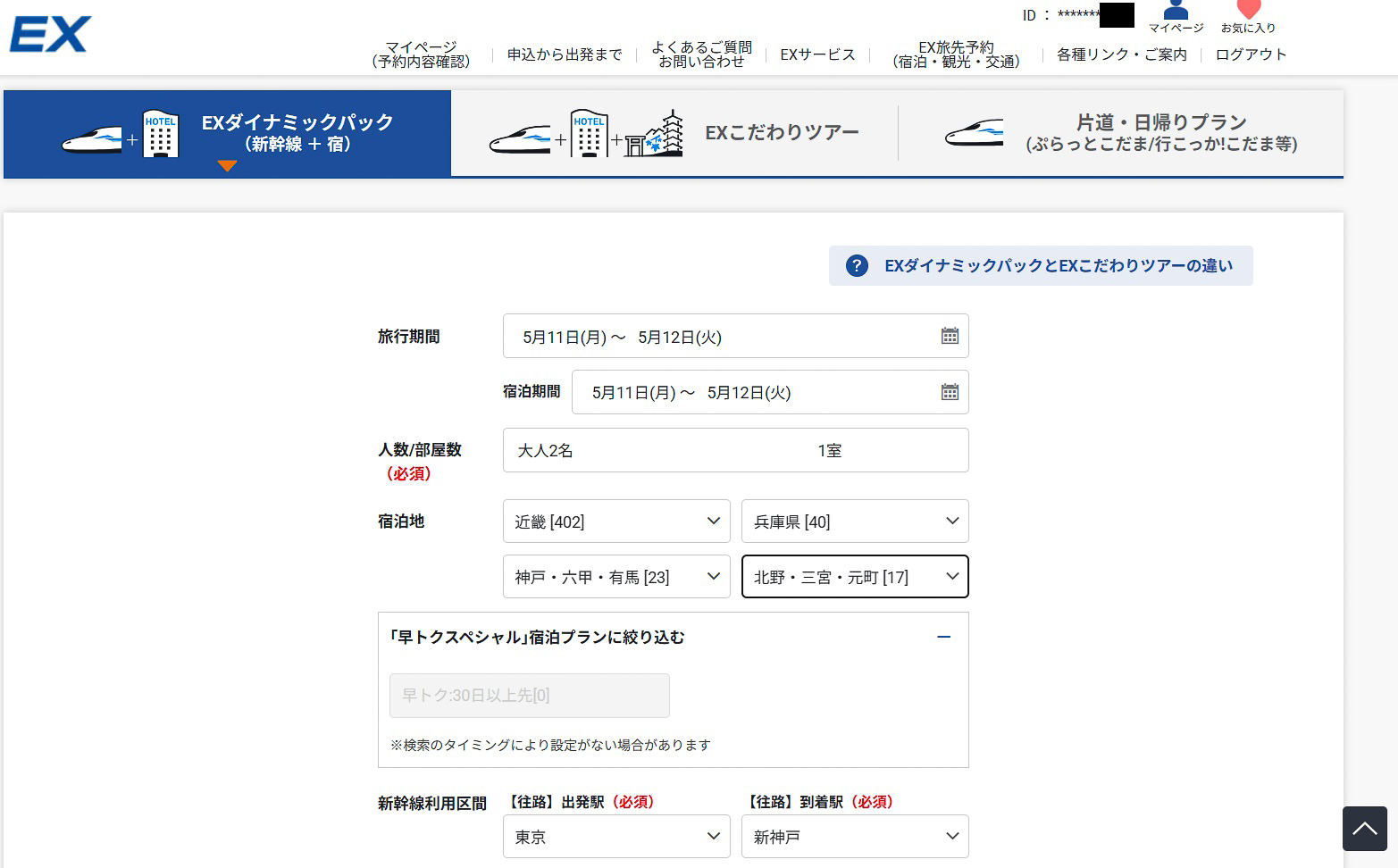
Task: Switch to the EXこだわりツアー tab
Action: click(783, 132)
